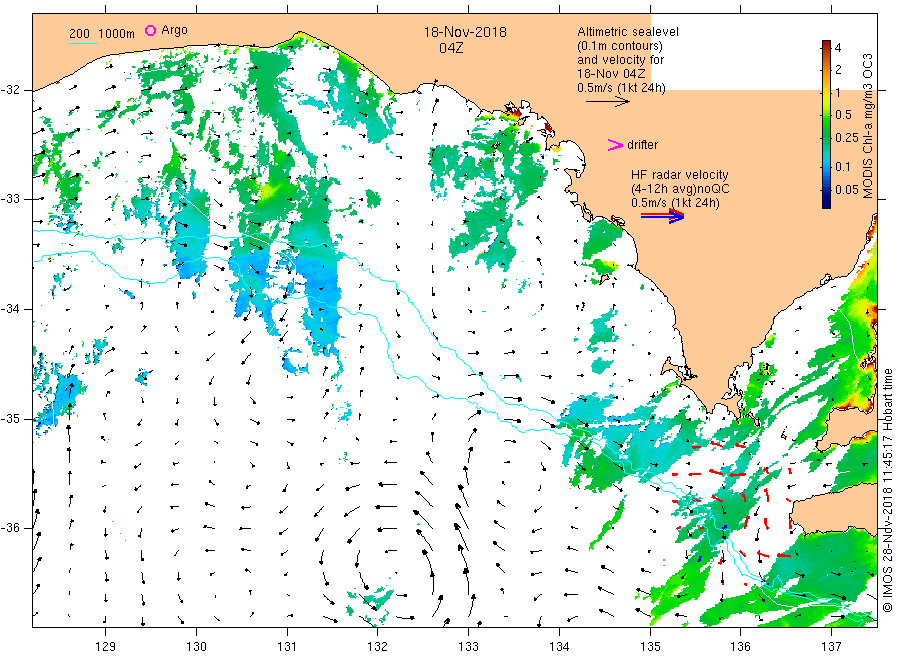Click the latitude label -35

point(10,419)
